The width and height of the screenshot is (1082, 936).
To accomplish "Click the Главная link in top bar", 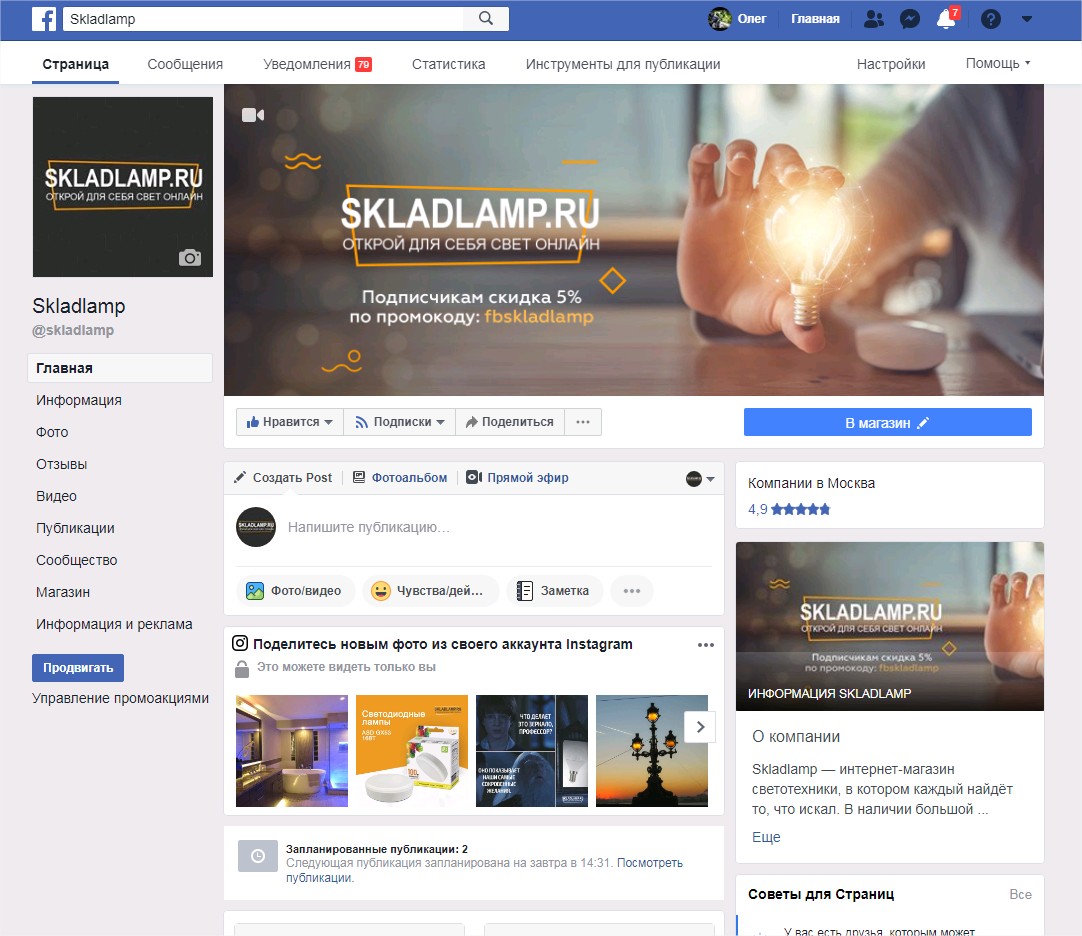I will [x=815, y=19].
